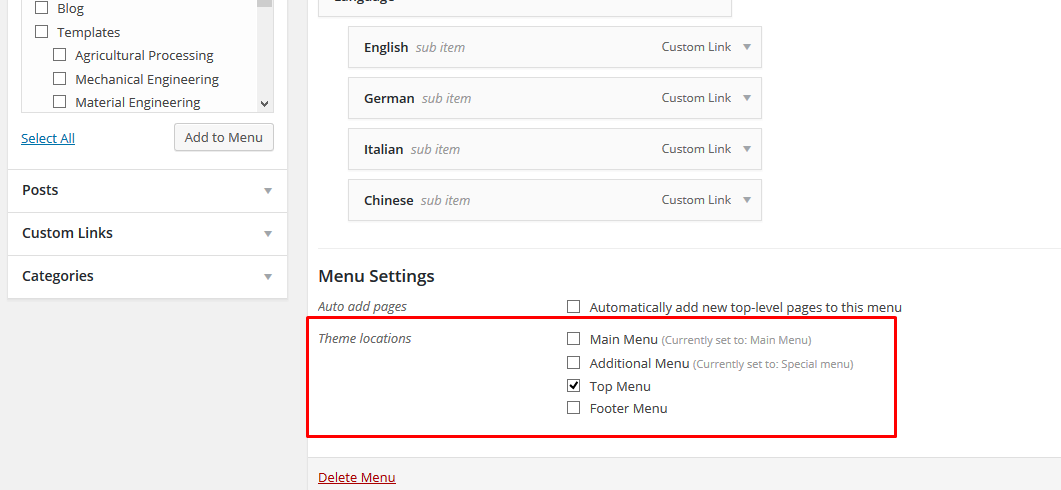
Task: Expand the Chinese menu item arrow
Action: point(746,200)
